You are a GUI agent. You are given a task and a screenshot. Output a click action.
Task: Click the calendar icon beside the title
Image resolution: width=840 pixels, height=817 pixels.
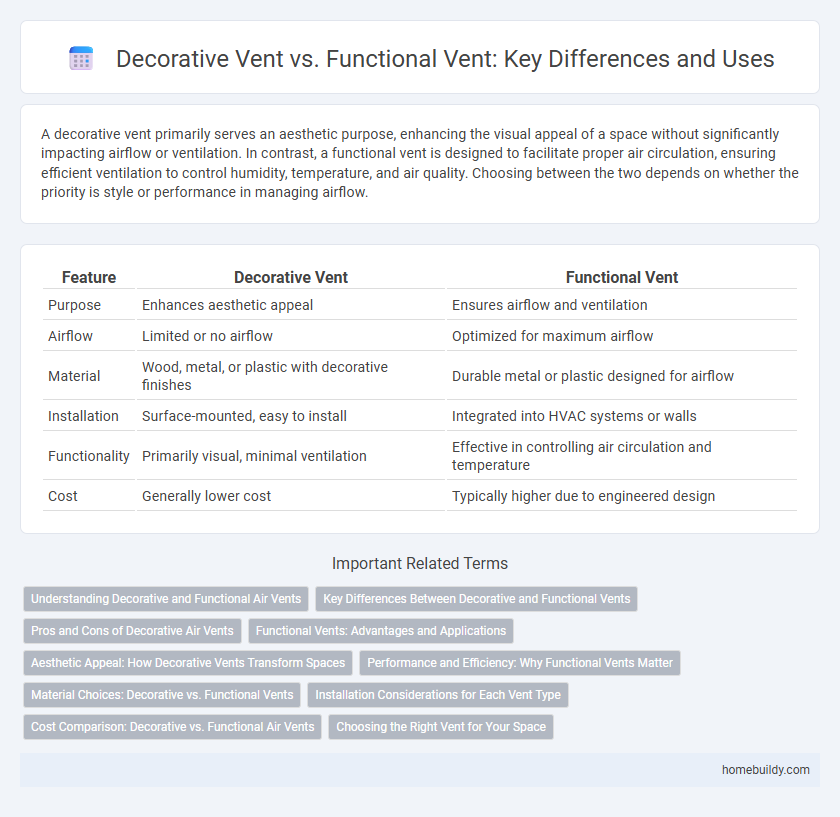[82, 59]
